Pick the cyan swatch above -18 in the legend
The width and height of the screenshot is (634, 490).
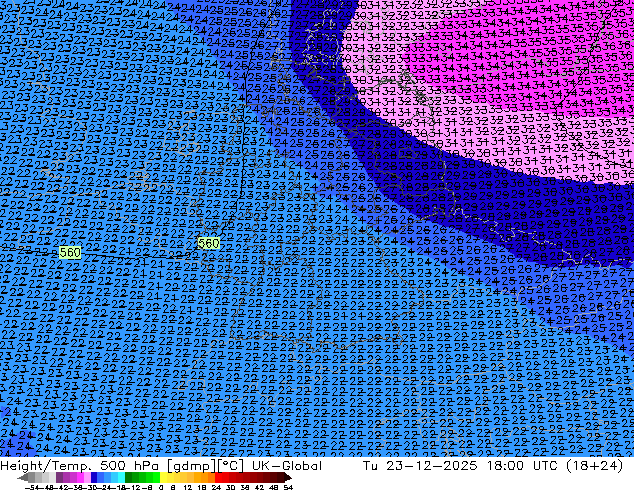click(x=122, y=477)
